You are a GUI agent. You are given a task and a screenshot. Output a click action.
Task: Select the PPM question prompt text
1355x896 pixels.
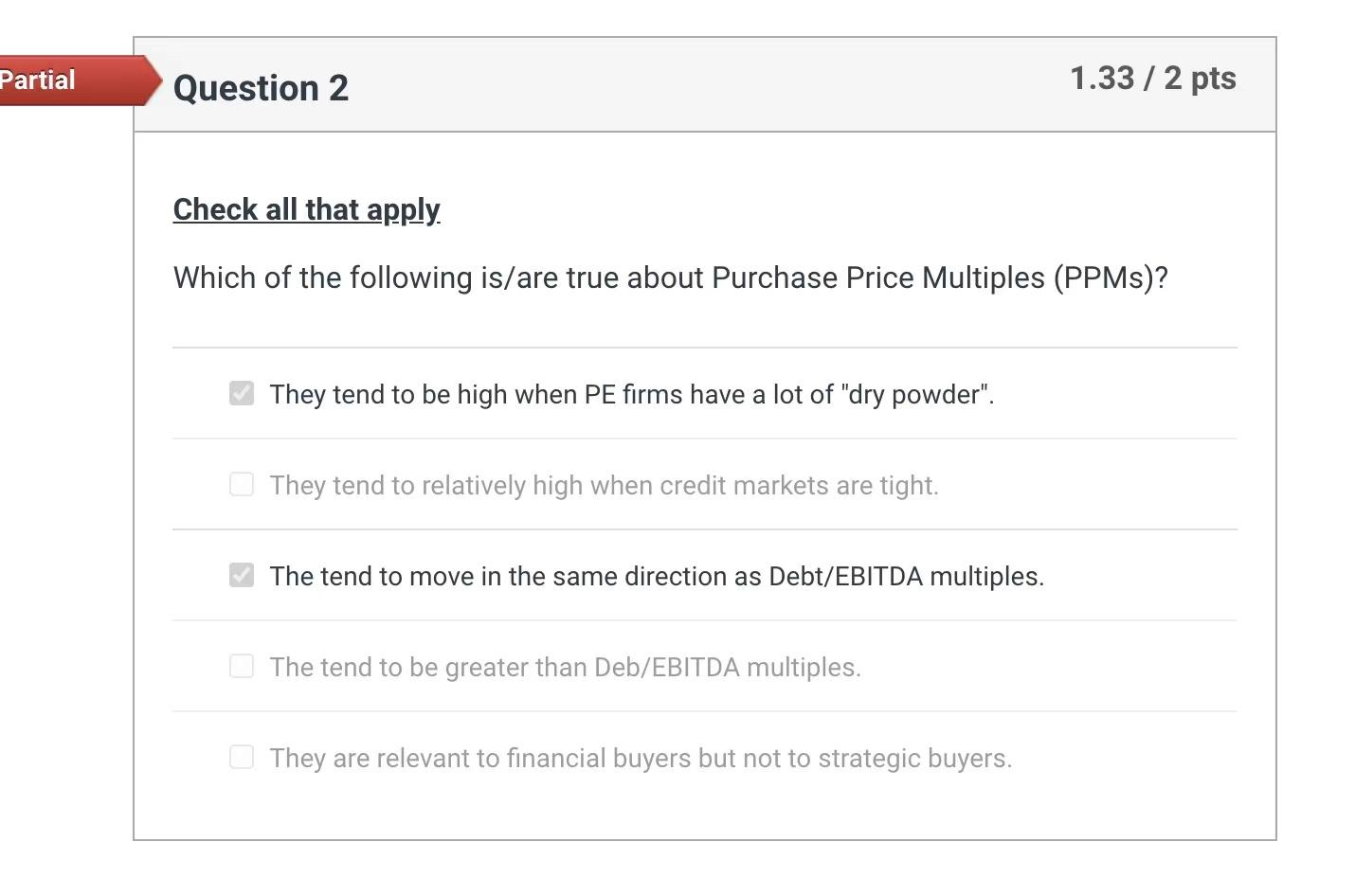tap(670, 278)
